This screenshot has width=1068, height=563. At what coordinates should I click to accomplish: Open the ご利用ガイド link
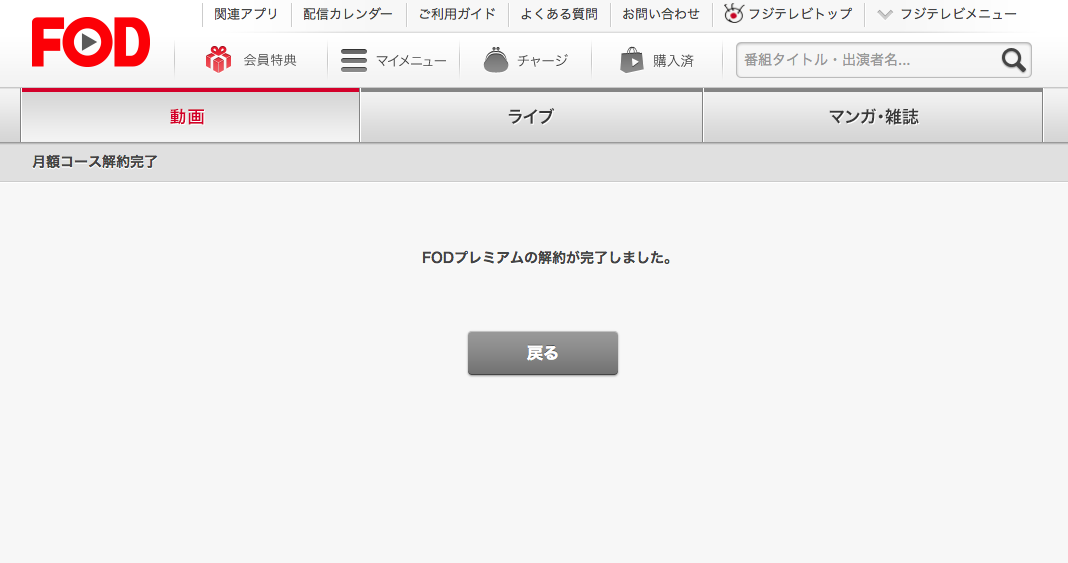click(x=457, y=14)
